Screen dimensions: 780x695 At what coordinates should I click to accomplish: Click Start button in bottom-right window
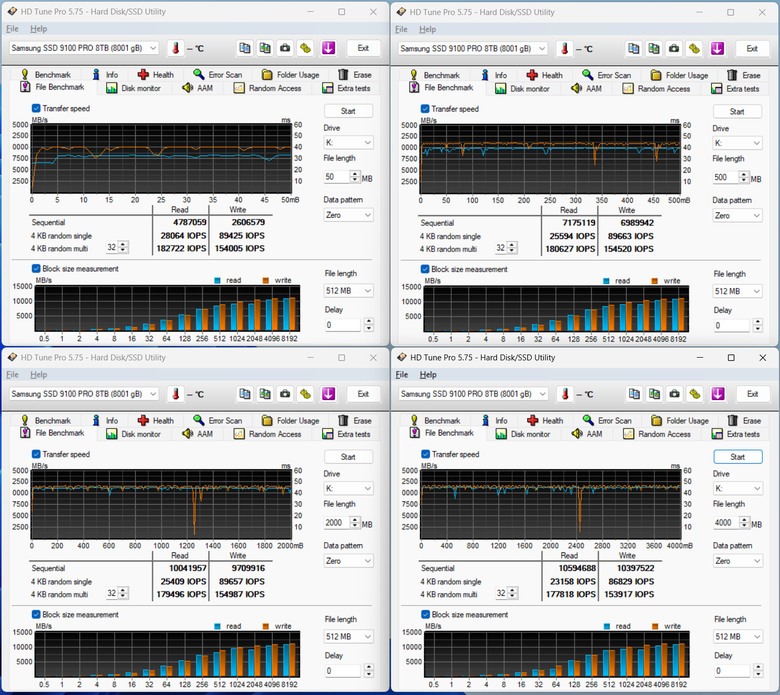point(738,456)
